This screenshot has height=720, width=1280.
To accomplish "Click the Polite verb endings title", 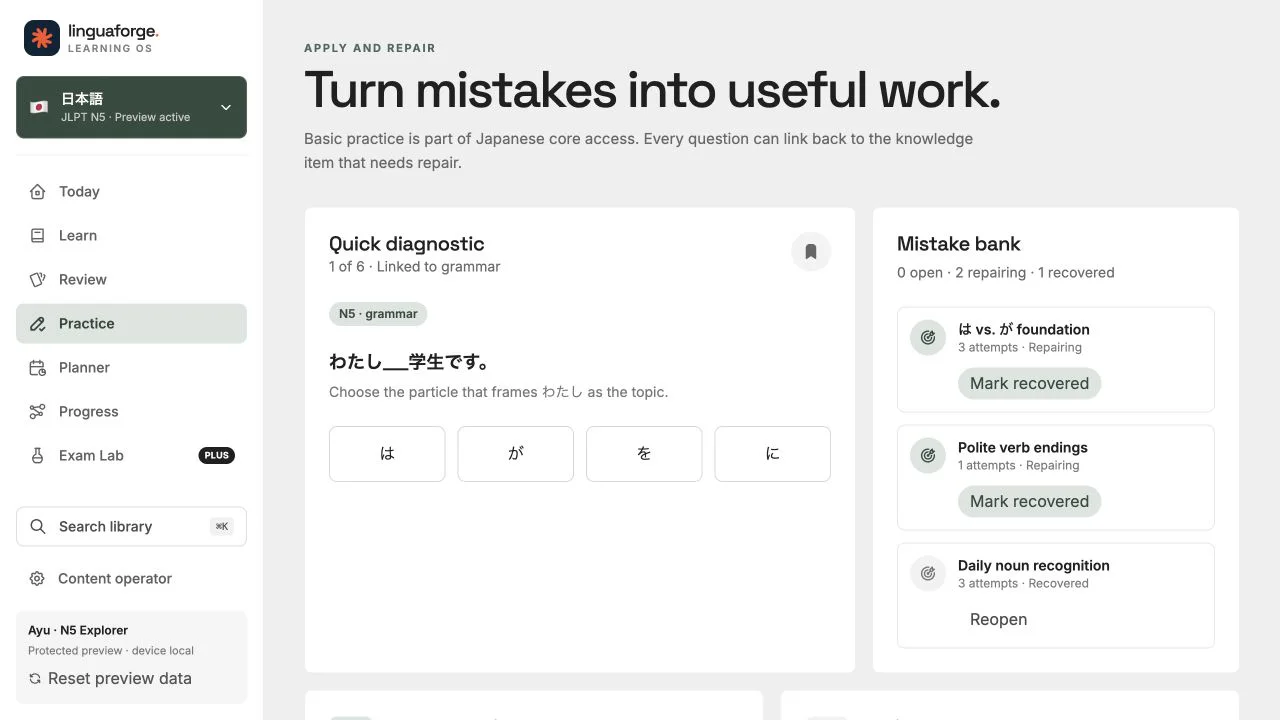I will pos(1023,448).
